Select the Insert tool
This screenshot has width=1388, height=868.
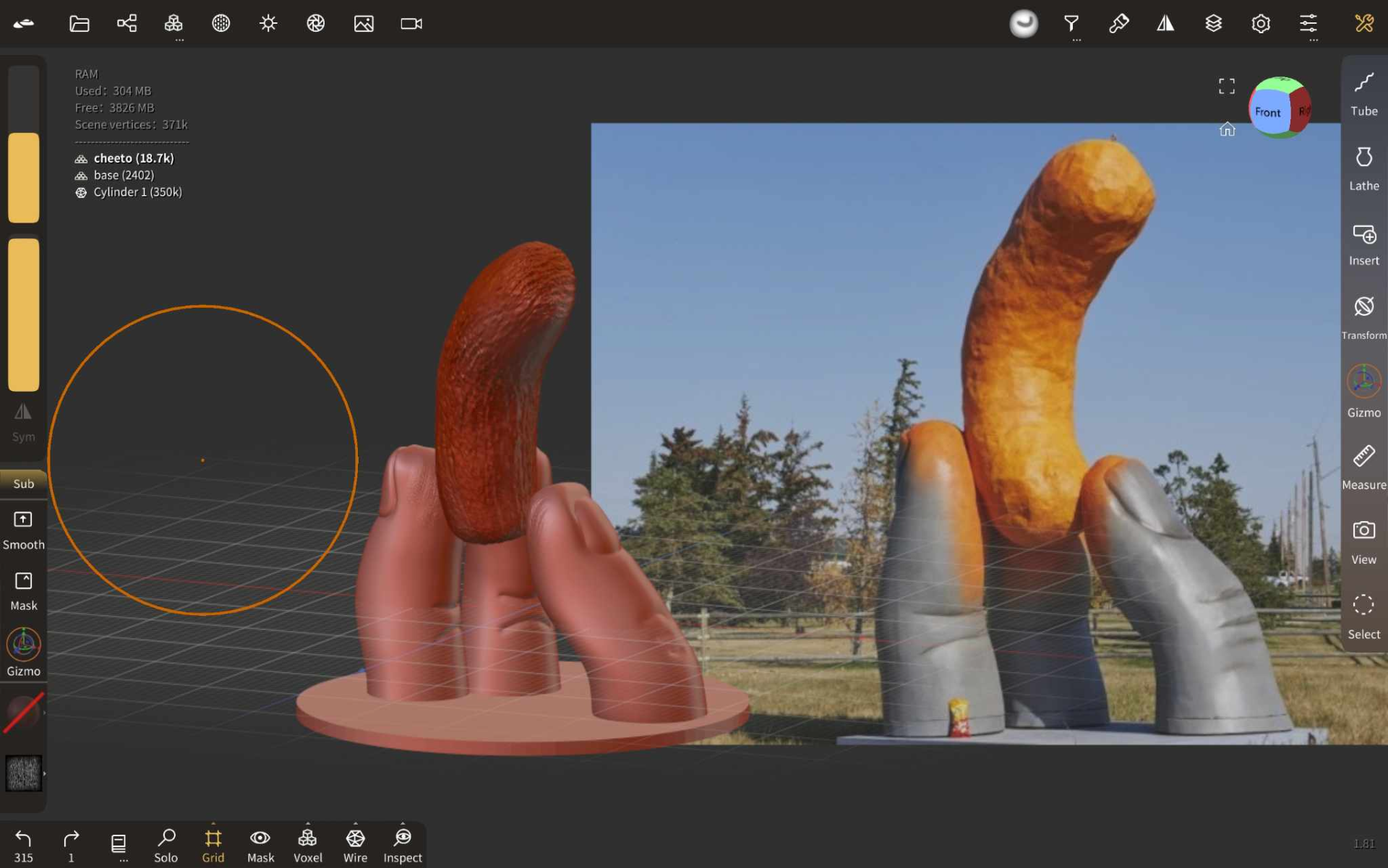pos(1363,244)
